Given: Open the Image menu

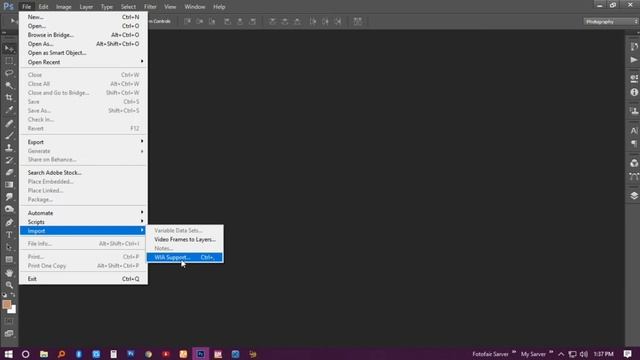Looking at the screenshot, I should (64, 7).
